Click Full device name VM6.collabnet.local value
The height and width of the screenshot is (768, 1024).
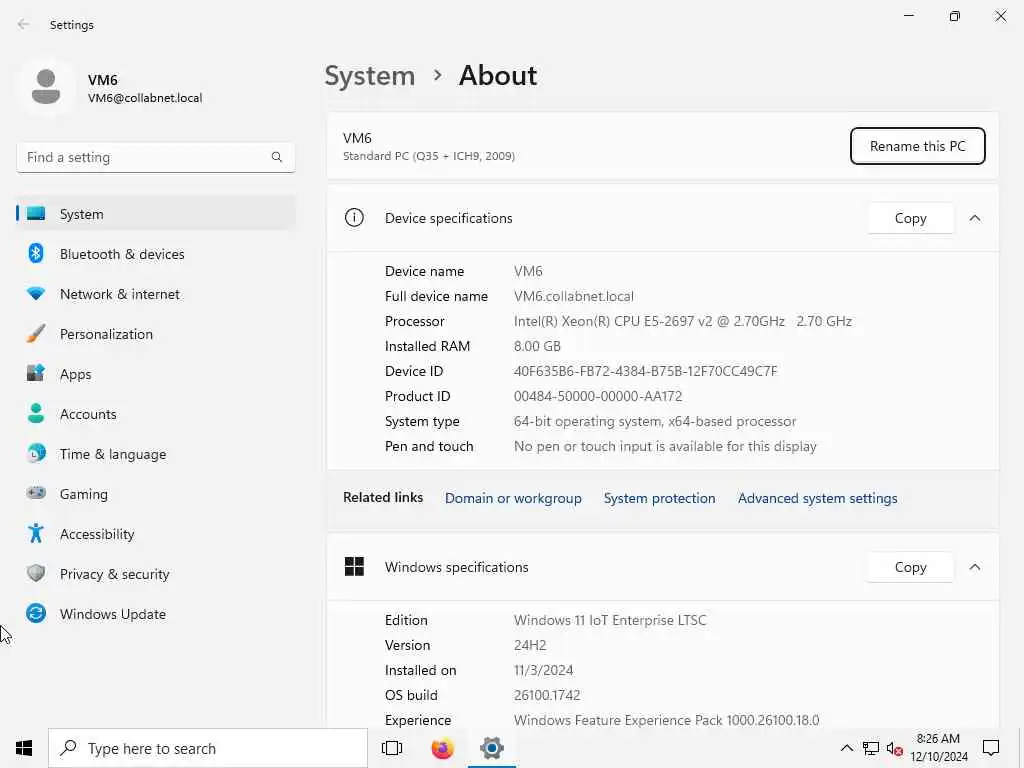[573, 296]
